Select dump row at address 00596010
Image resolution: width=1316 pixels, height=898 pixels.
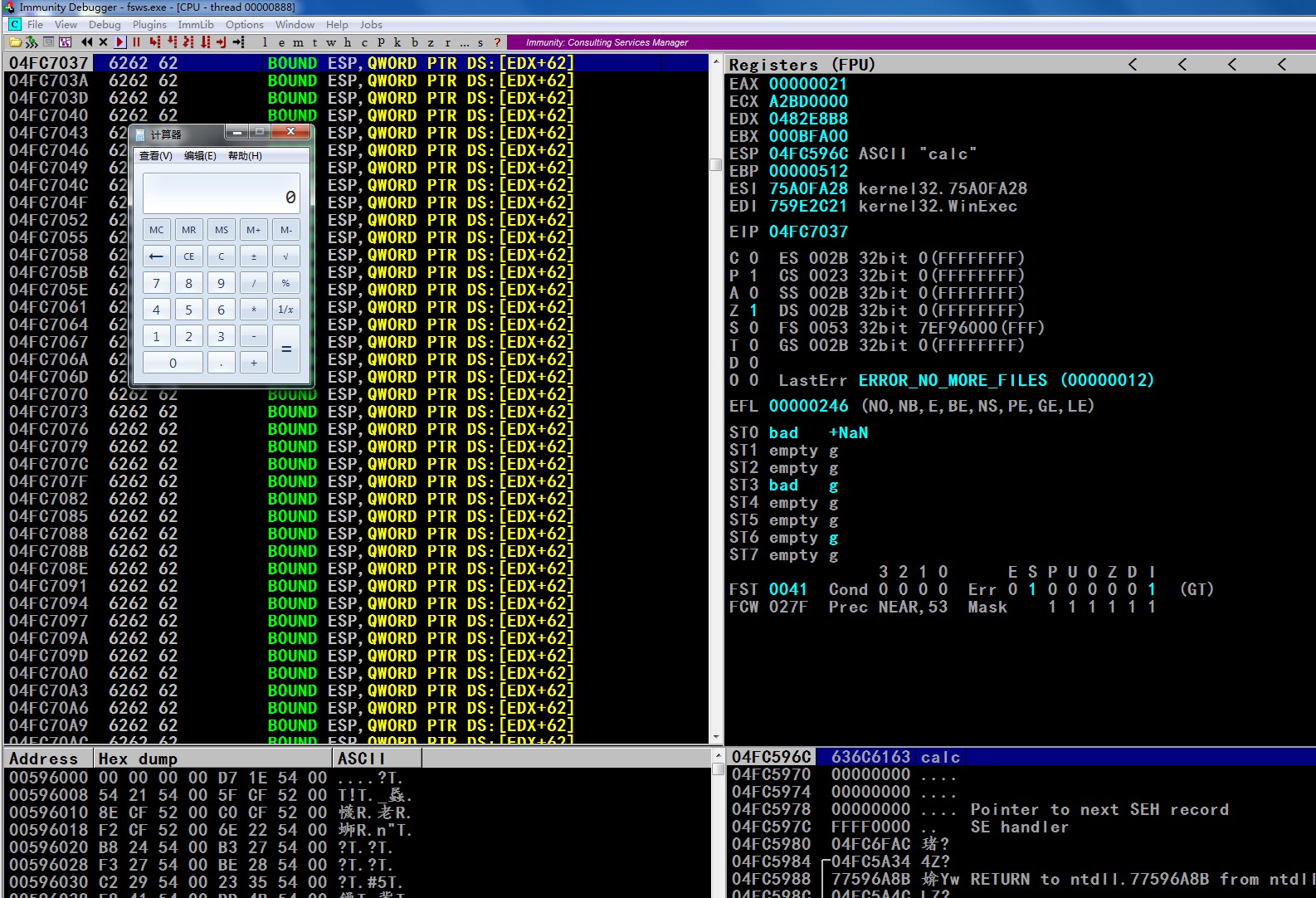pyautogui.click(x=357, y=813)
